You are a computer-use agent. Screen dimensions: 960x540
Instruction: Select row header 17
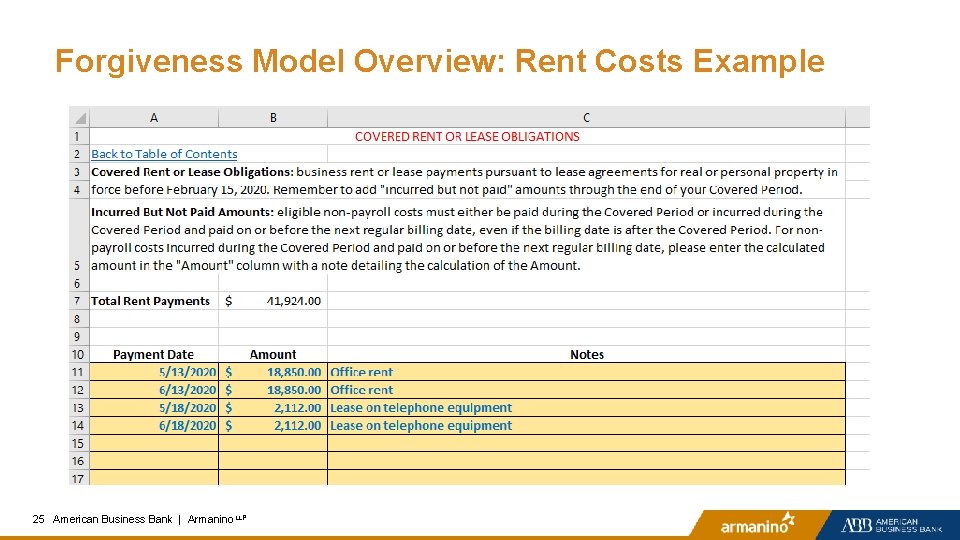[79, 478]
